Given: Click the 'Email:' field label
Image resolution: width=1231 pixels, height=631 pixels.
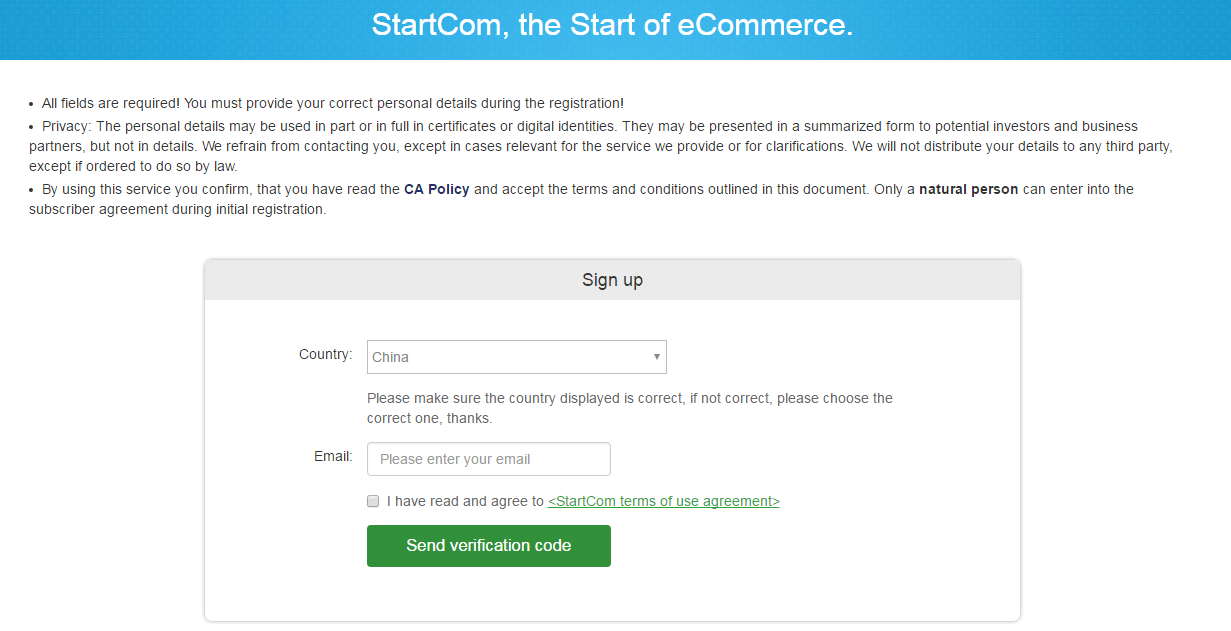Looking at the screenshot, I should tap(333, 456).
